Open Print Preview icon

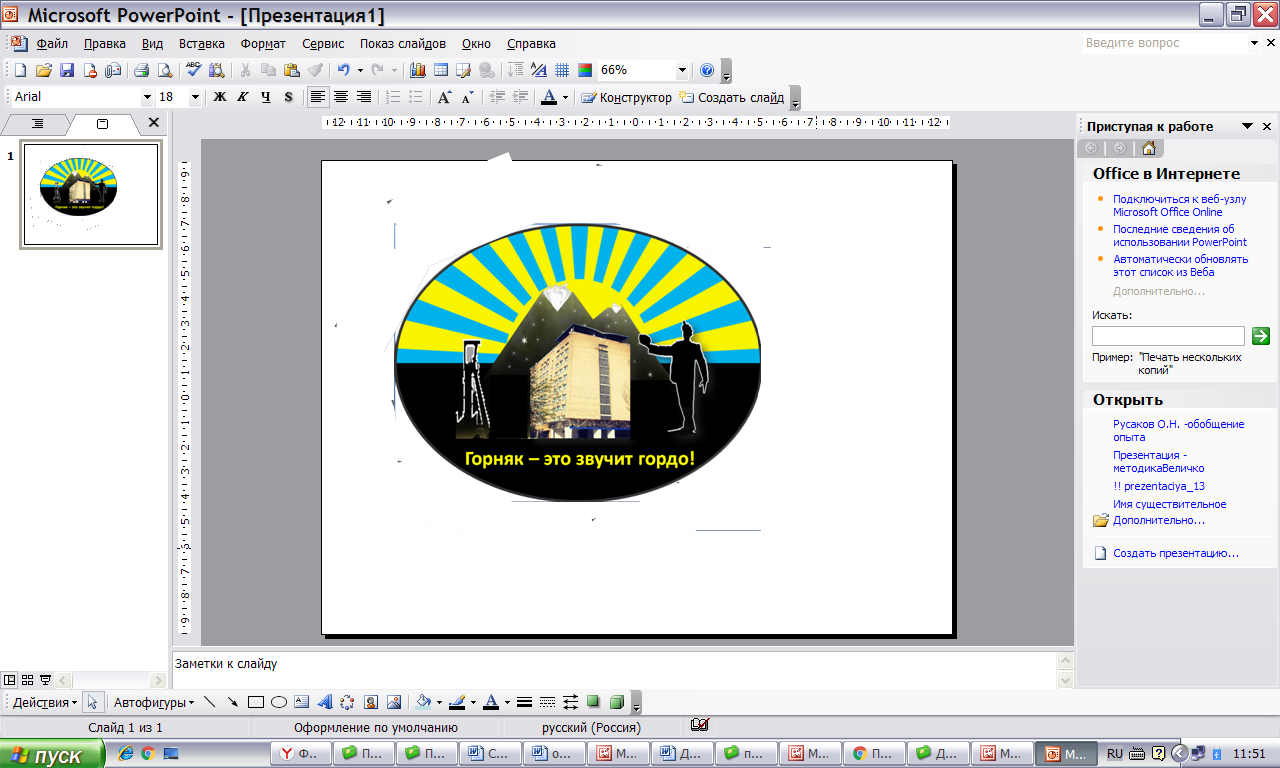164,70
